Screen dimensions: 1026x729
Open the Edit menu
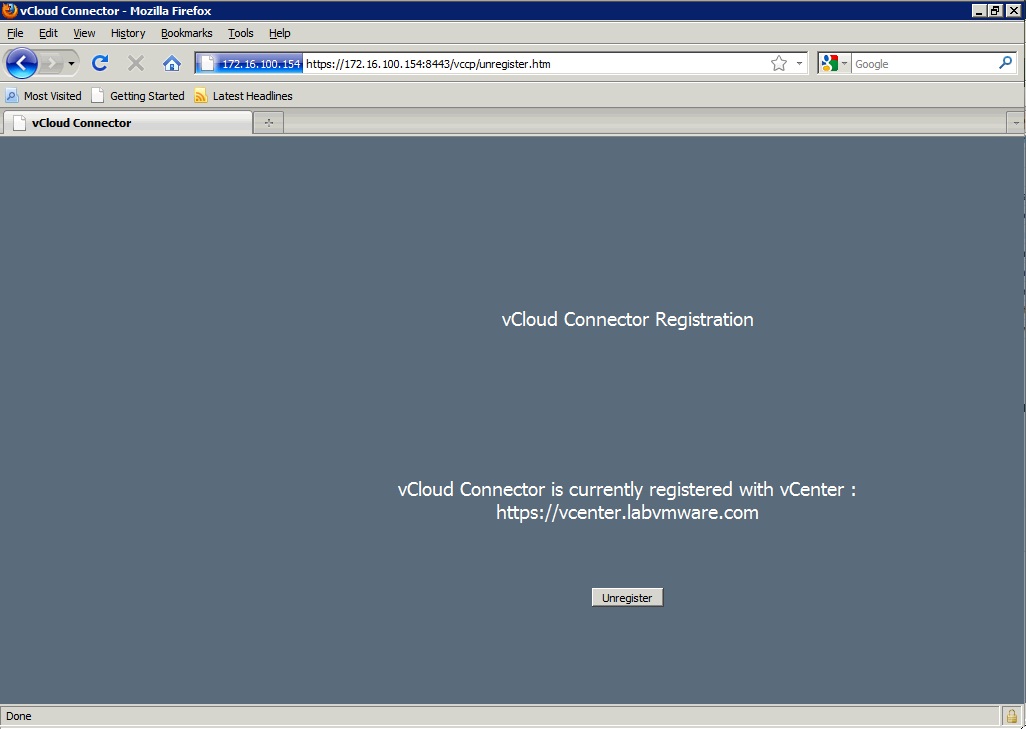point(48,33)
